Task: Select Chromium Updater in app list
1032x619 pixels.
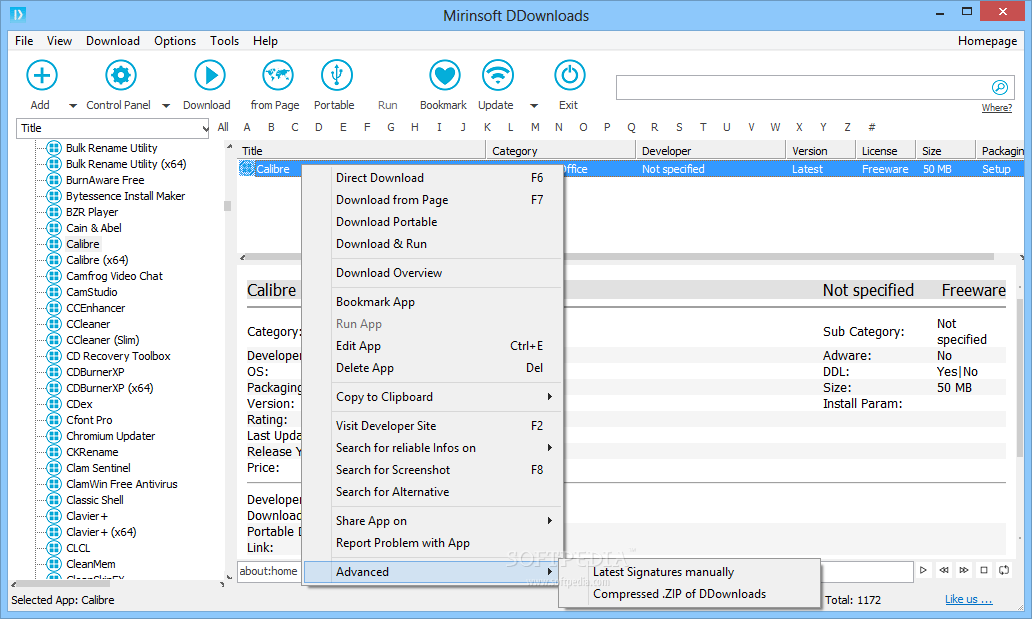Action: pyautogui.click(x=111, y=436)
